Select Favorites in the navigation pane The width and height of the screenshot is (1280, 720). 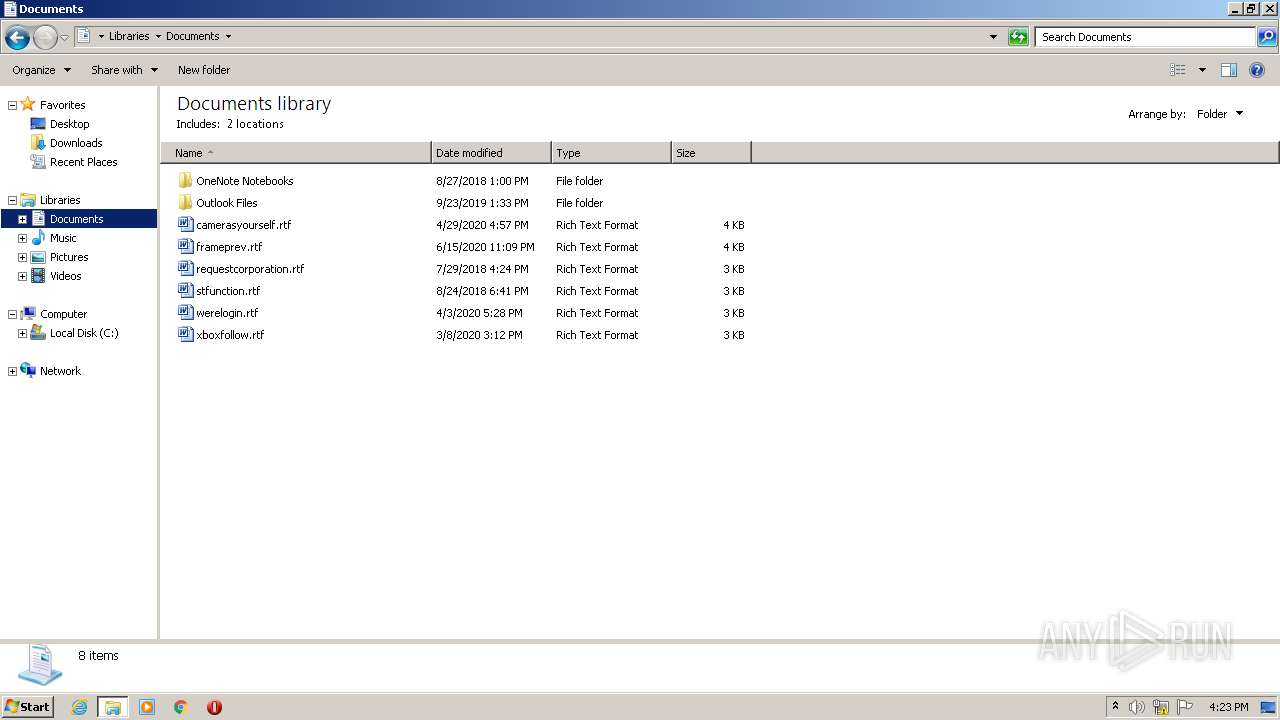[x=62, y=105]
